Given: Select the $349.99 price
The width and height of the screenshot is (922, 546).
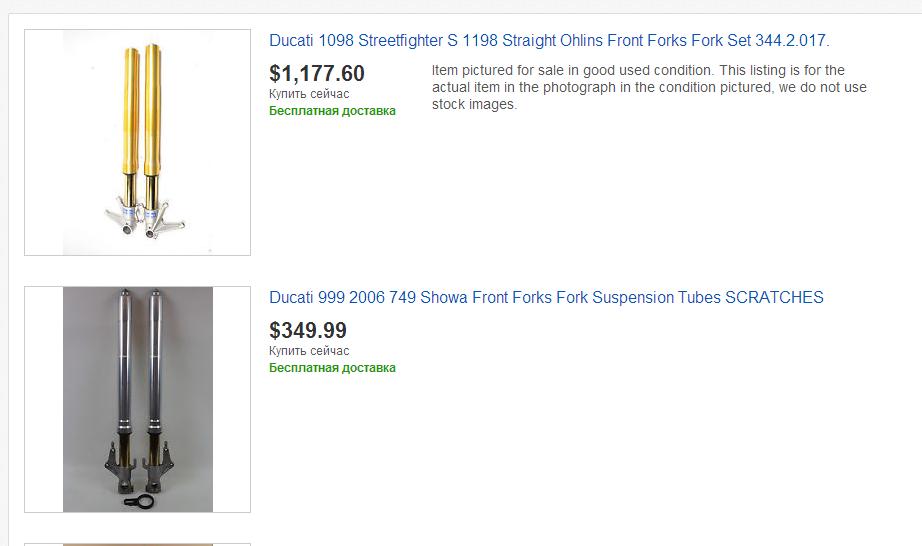Looking at the screenshot, I should click(308, 330).
